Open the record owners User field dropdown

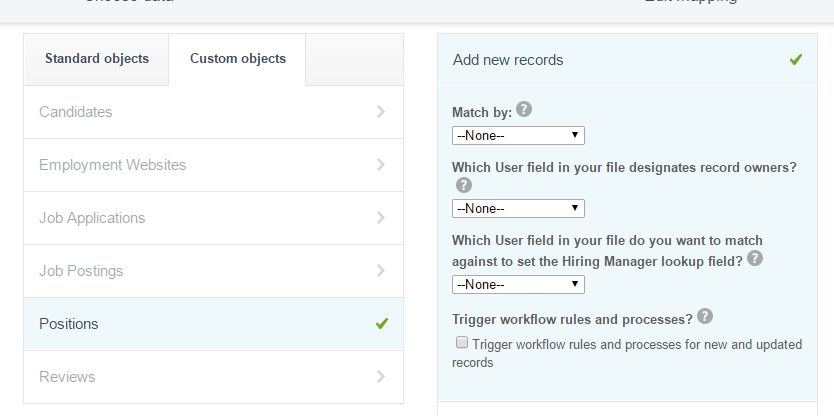[x=518, y=208]
